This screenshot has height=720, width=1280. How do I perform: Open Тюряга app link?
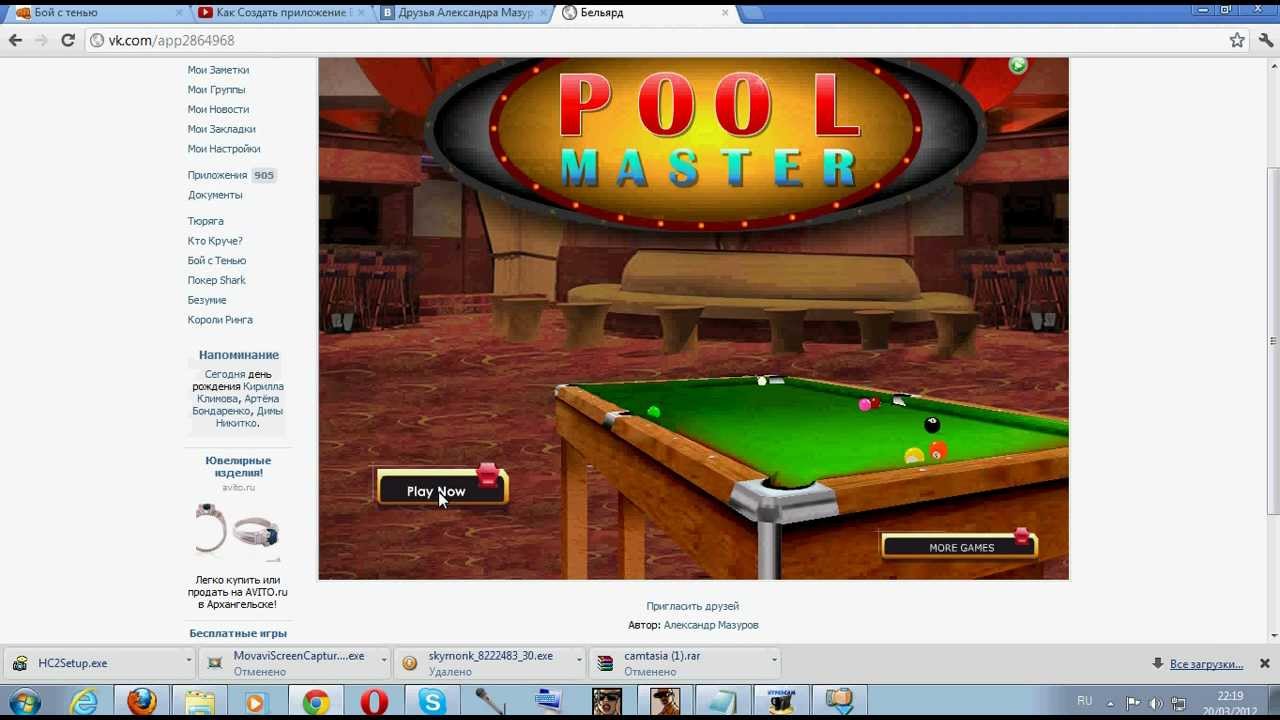(x=205, y=221)
